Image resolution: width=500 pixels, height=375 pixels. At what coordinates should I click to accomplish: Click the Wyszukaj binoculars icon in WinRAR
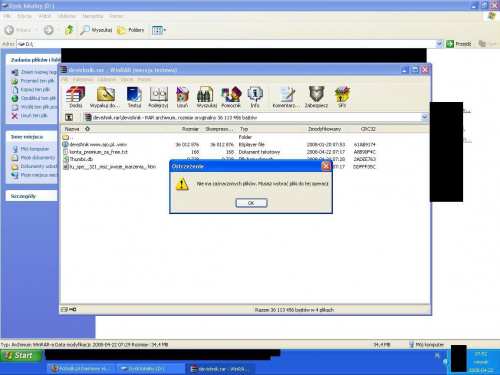(x=206, y=97)
